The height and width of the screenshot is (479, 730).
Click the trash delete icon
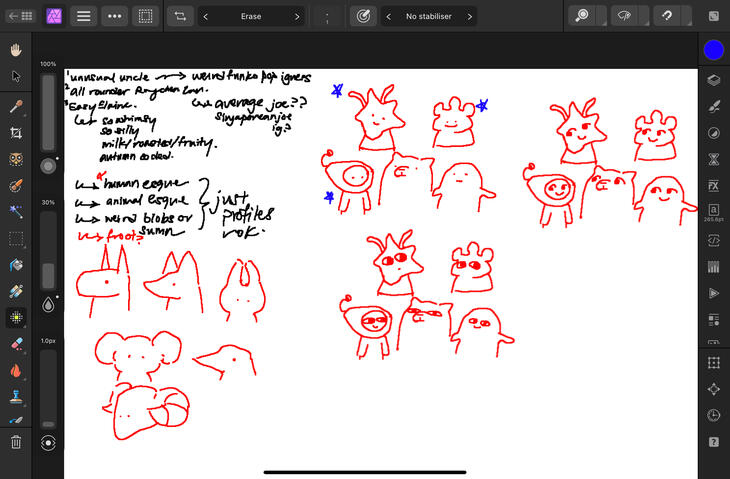coord(16,442)
